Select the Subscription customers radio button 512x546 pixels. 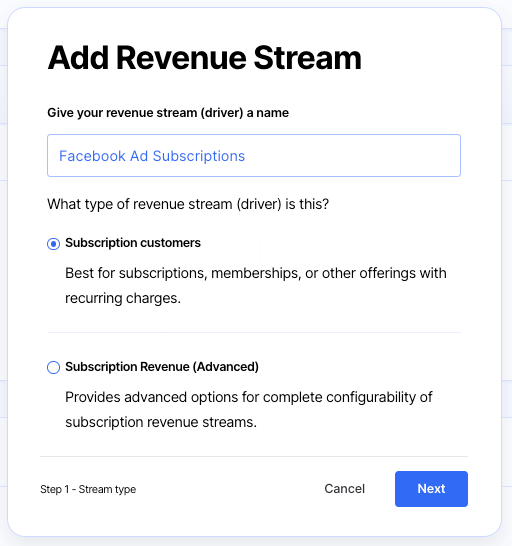click(53, 244)
